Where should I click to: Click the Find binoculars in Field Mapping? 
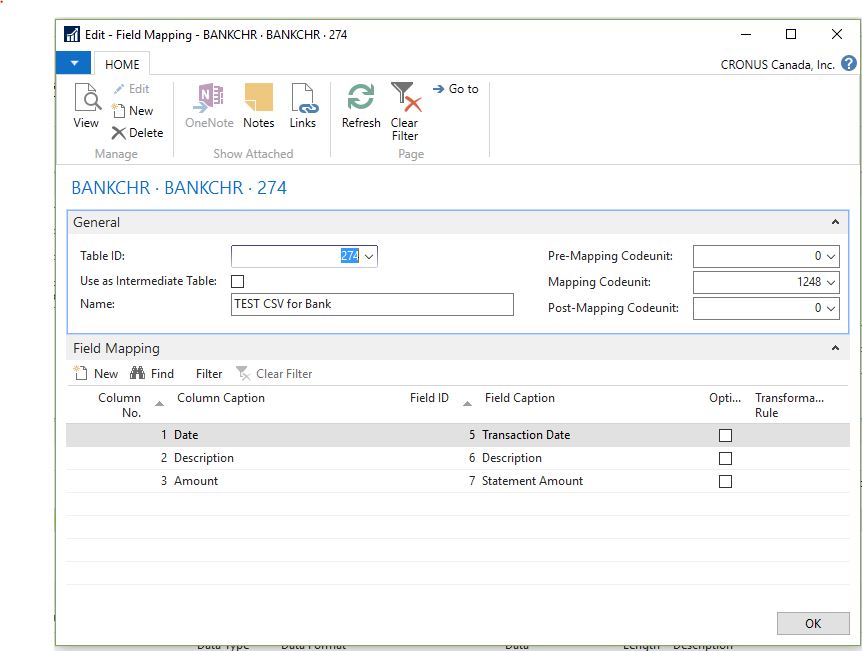tap(138, 373)
